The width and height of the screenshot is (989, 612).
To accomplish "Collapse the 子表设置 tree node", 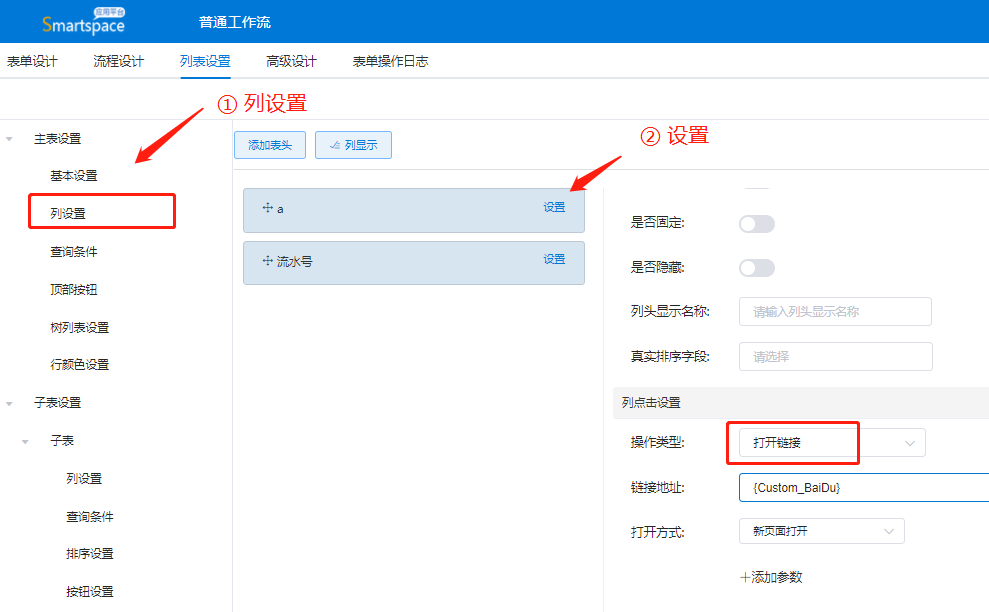I will [x=10, y=403].
